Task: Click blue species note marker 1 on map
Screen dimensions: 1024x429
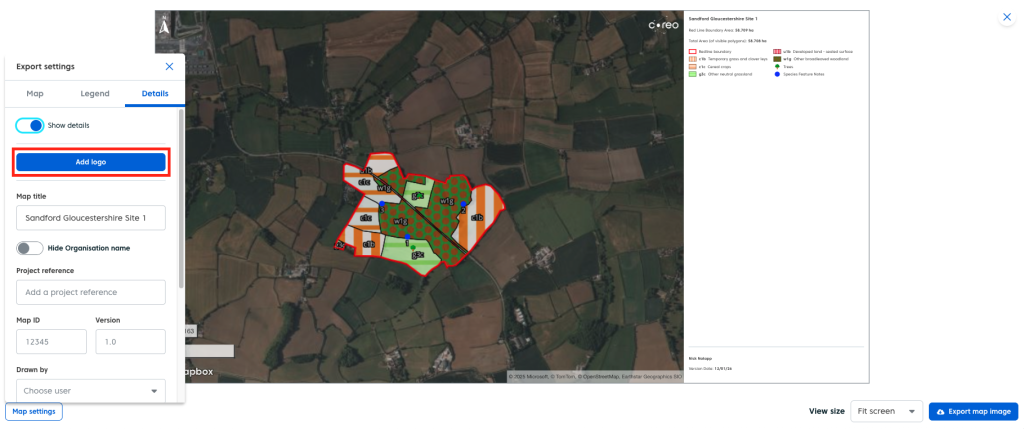Action: point(407,238)
